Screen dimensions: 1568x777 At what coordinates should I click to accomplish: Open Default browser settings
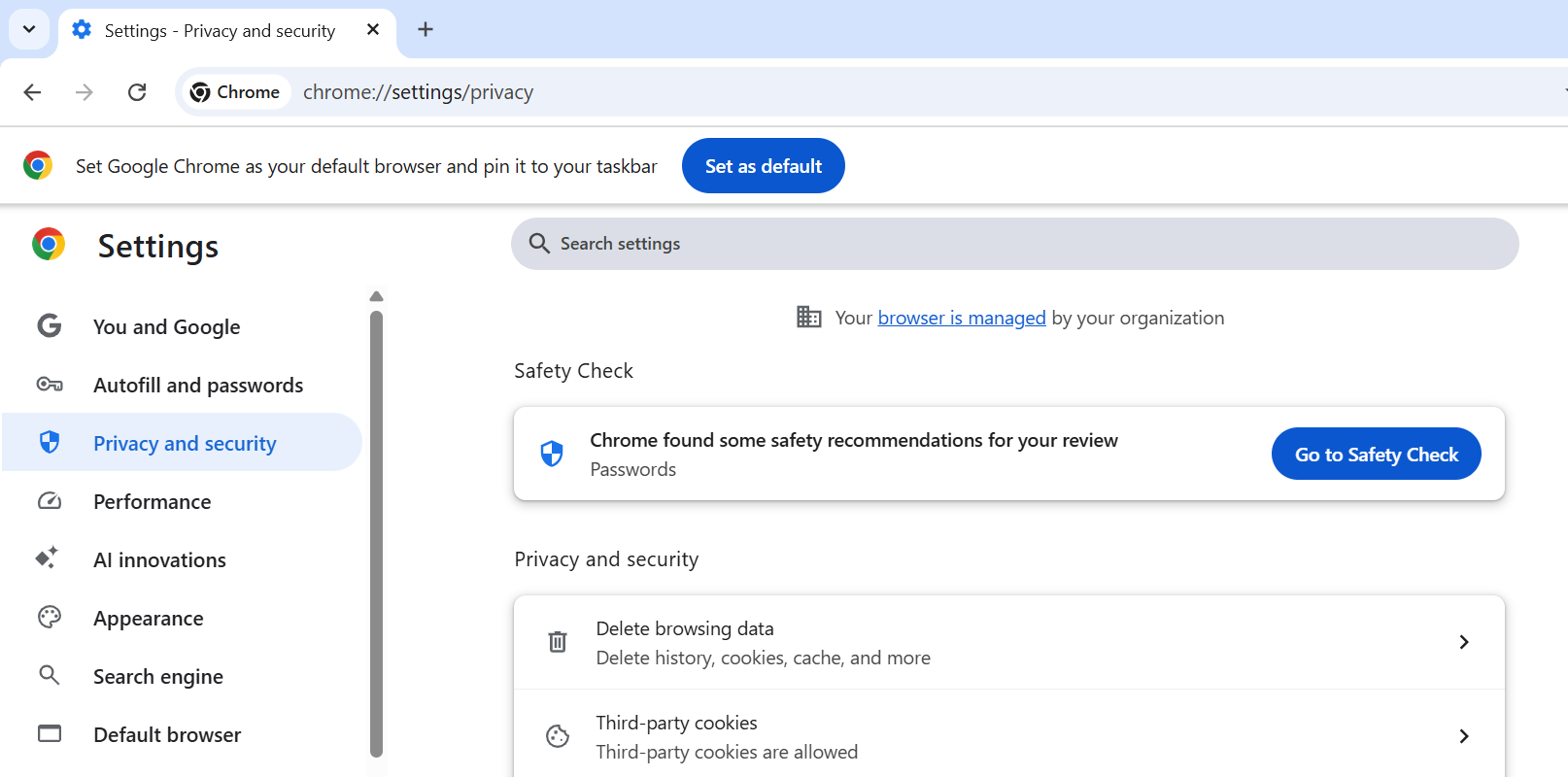click(x=182, y=734)
